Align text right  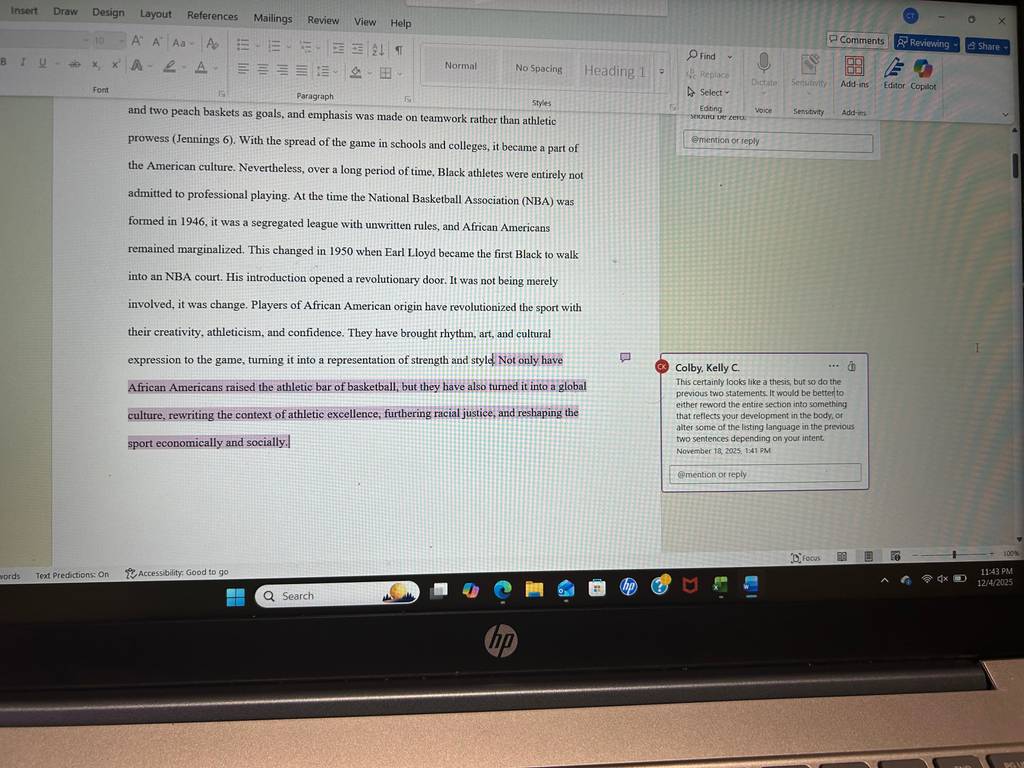coord(282,70)
